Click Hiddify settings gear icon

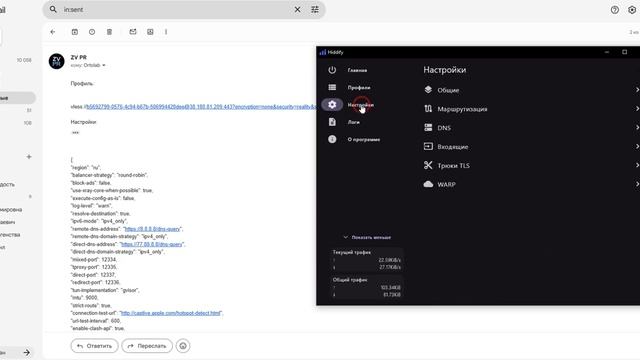pyautogui.click(x=332, y=104)
